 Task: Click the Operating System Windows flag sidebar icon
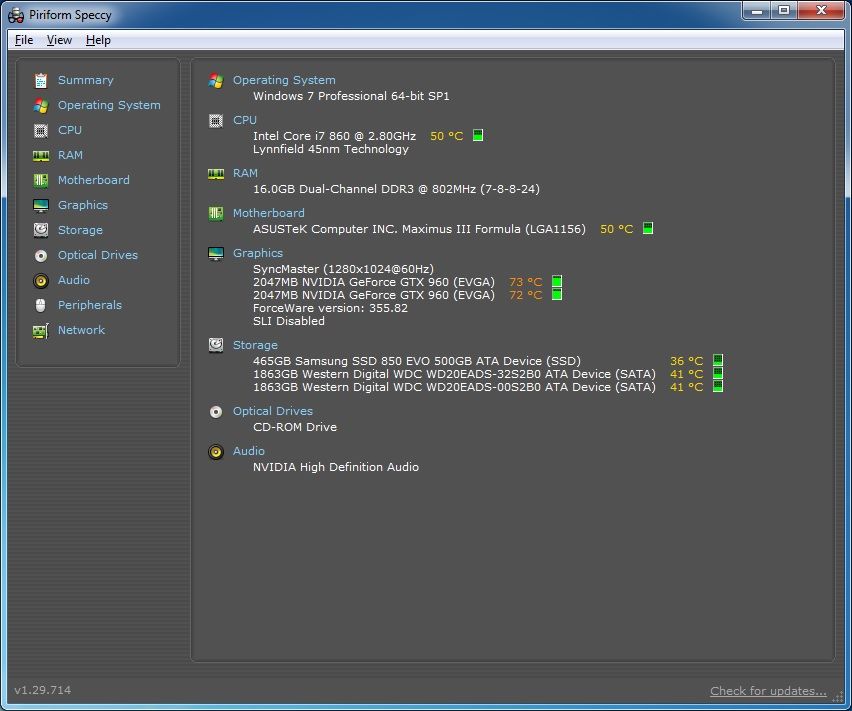(x=41, y=105)
